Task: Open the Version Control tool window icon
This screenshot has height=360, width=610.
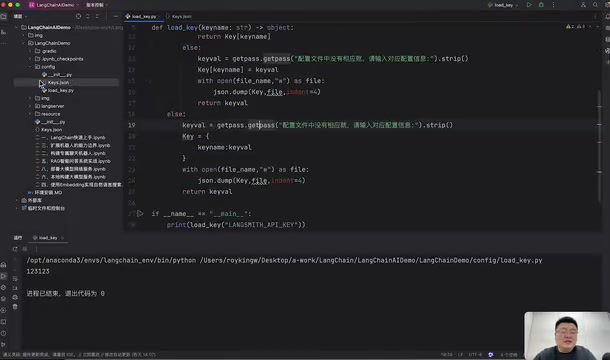Action: (x=4, y=344)
